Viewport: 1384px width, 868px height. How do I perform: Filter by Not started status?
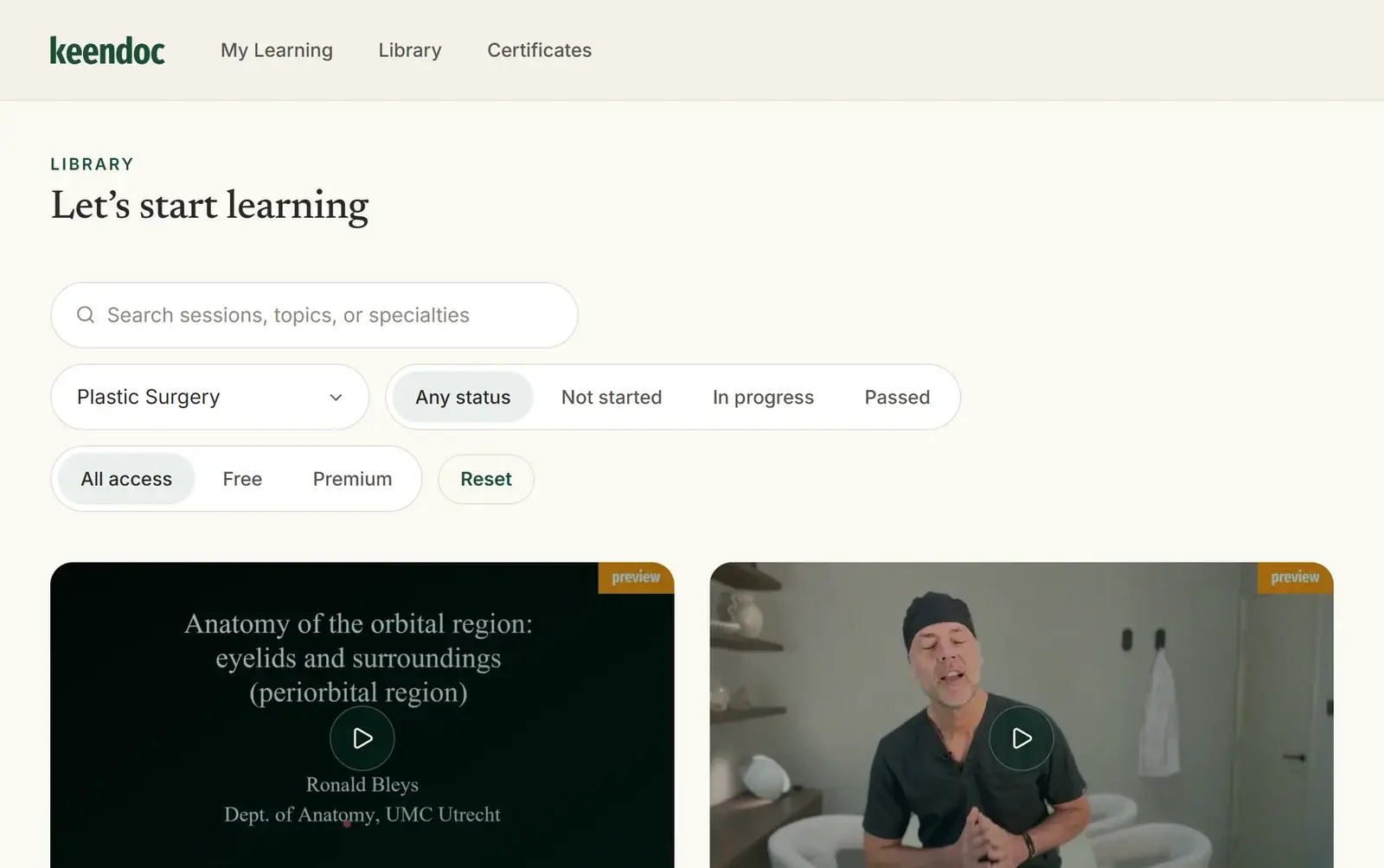(x=612, y=397)
